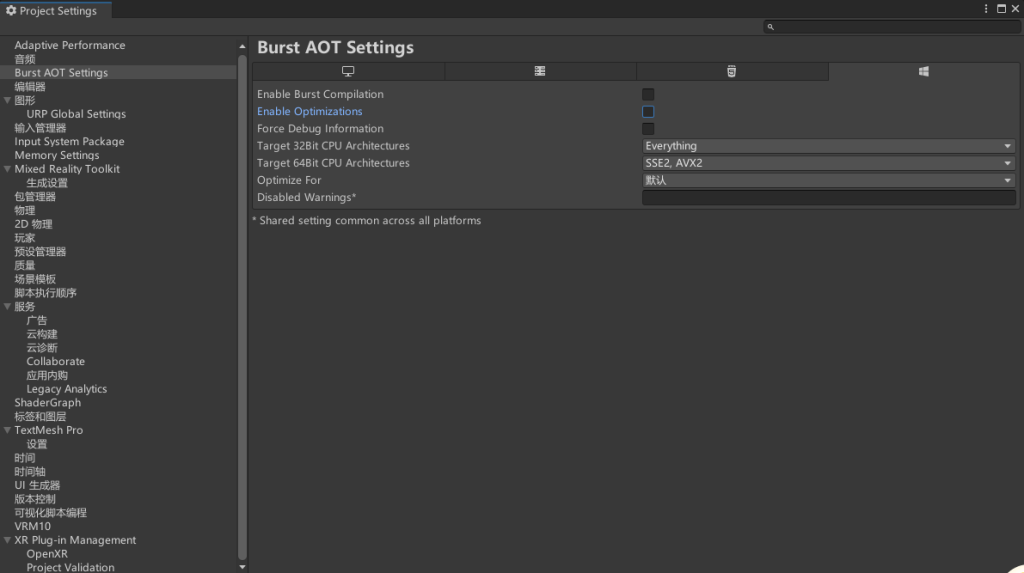This screenshot has height=573, width=1024.
Task: Click the Disabled Warnings text field
Action: point(829,197)
